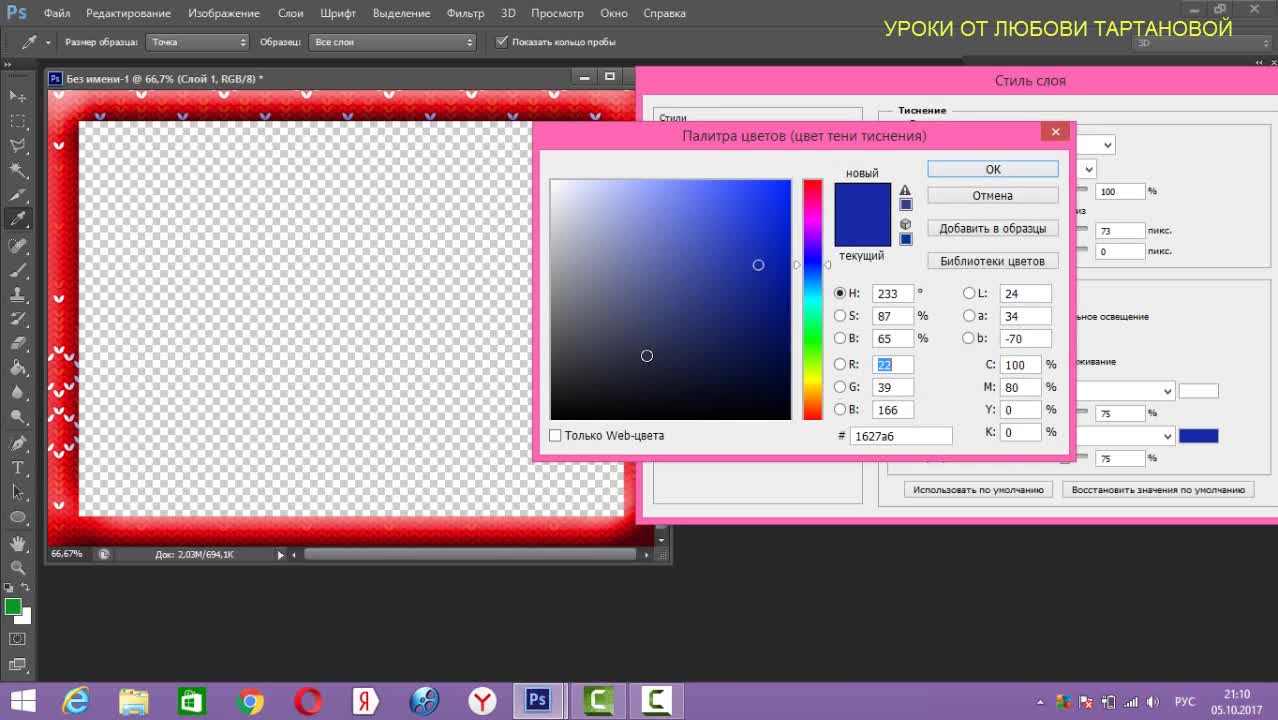1278x720 pixels.
Task: Select the Pen tool
Action: pyautogui.click(x=18, y=443)
